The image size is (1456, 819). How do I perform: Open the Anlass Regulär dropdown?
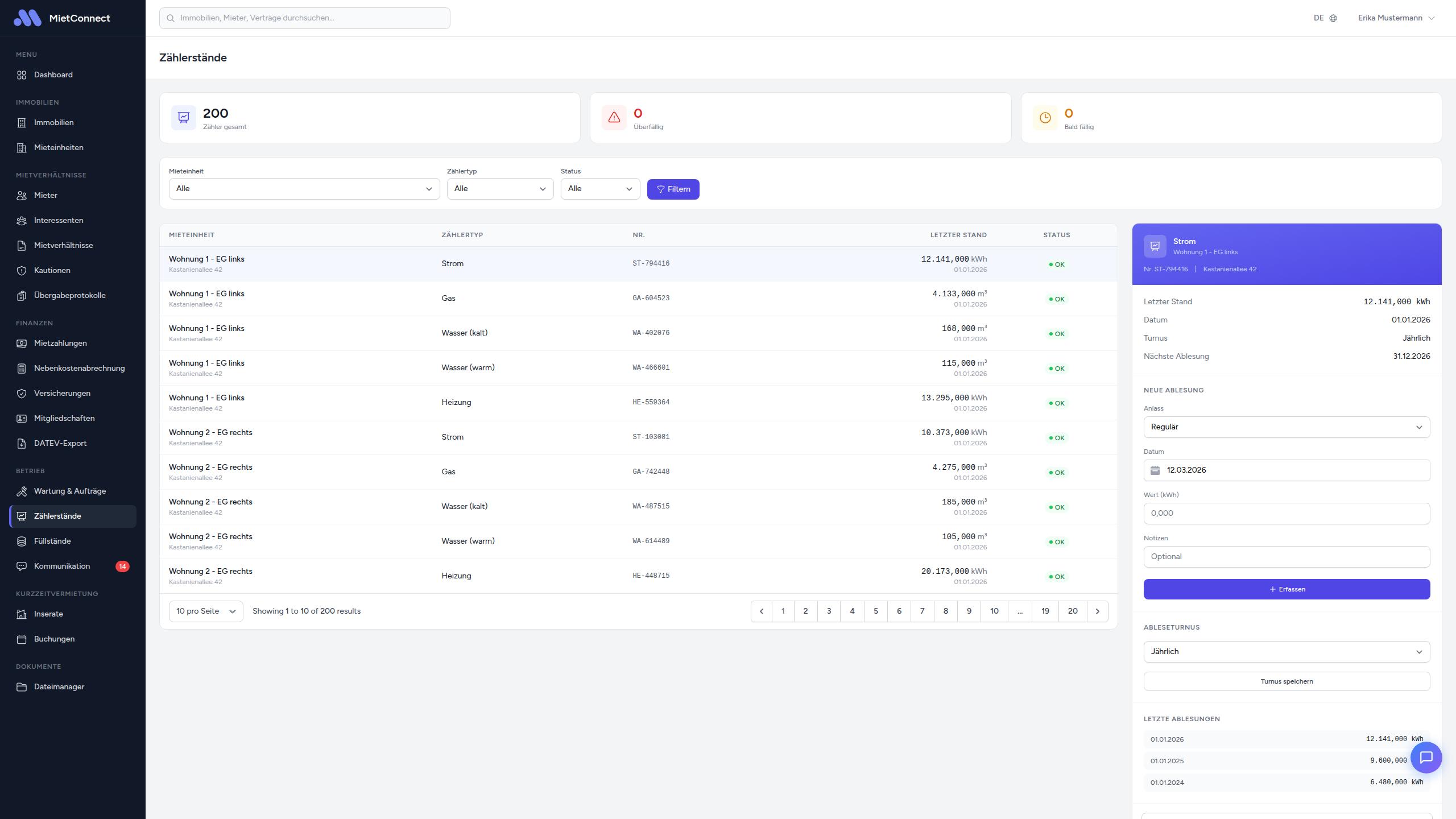click(1287, 427)
